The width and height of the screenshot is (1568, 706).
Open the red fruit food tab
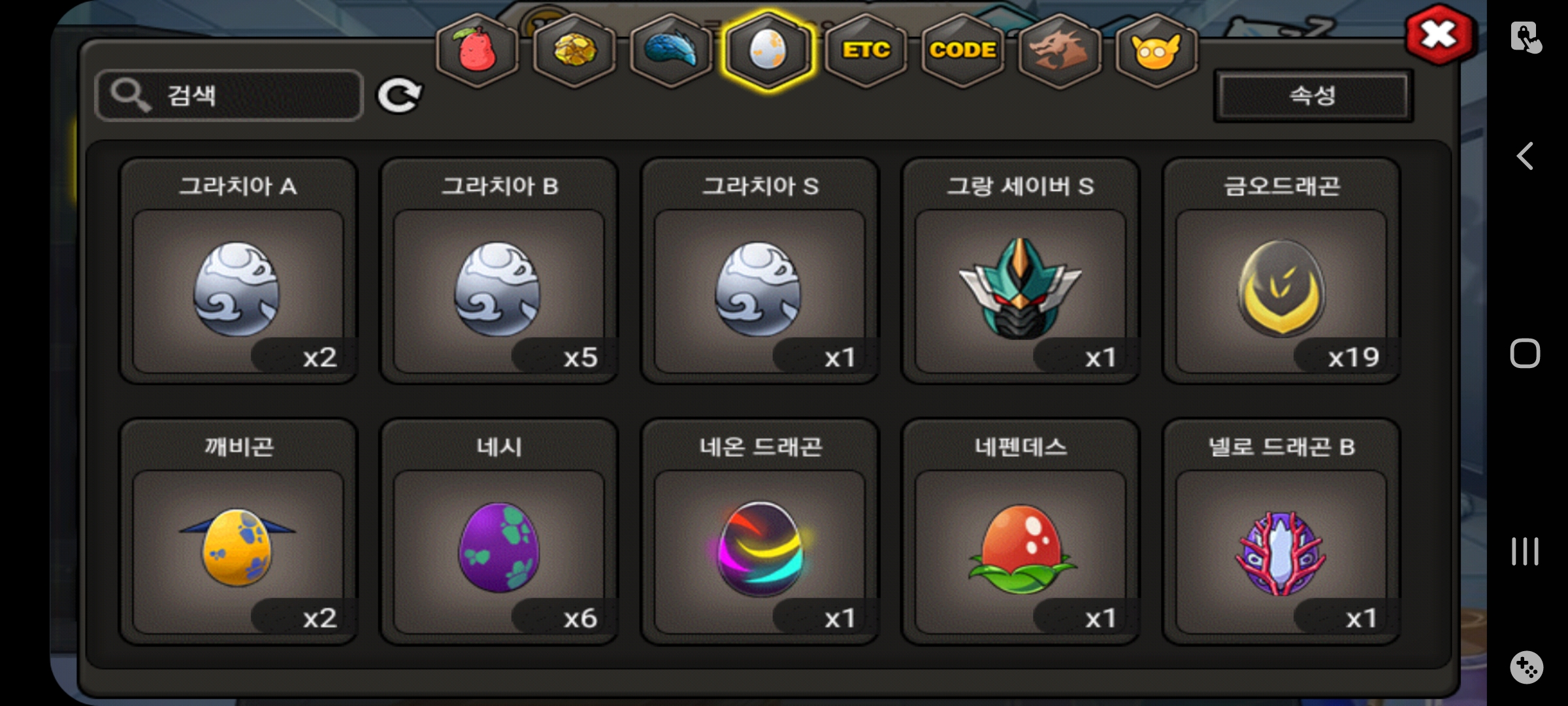coord(478,50)
